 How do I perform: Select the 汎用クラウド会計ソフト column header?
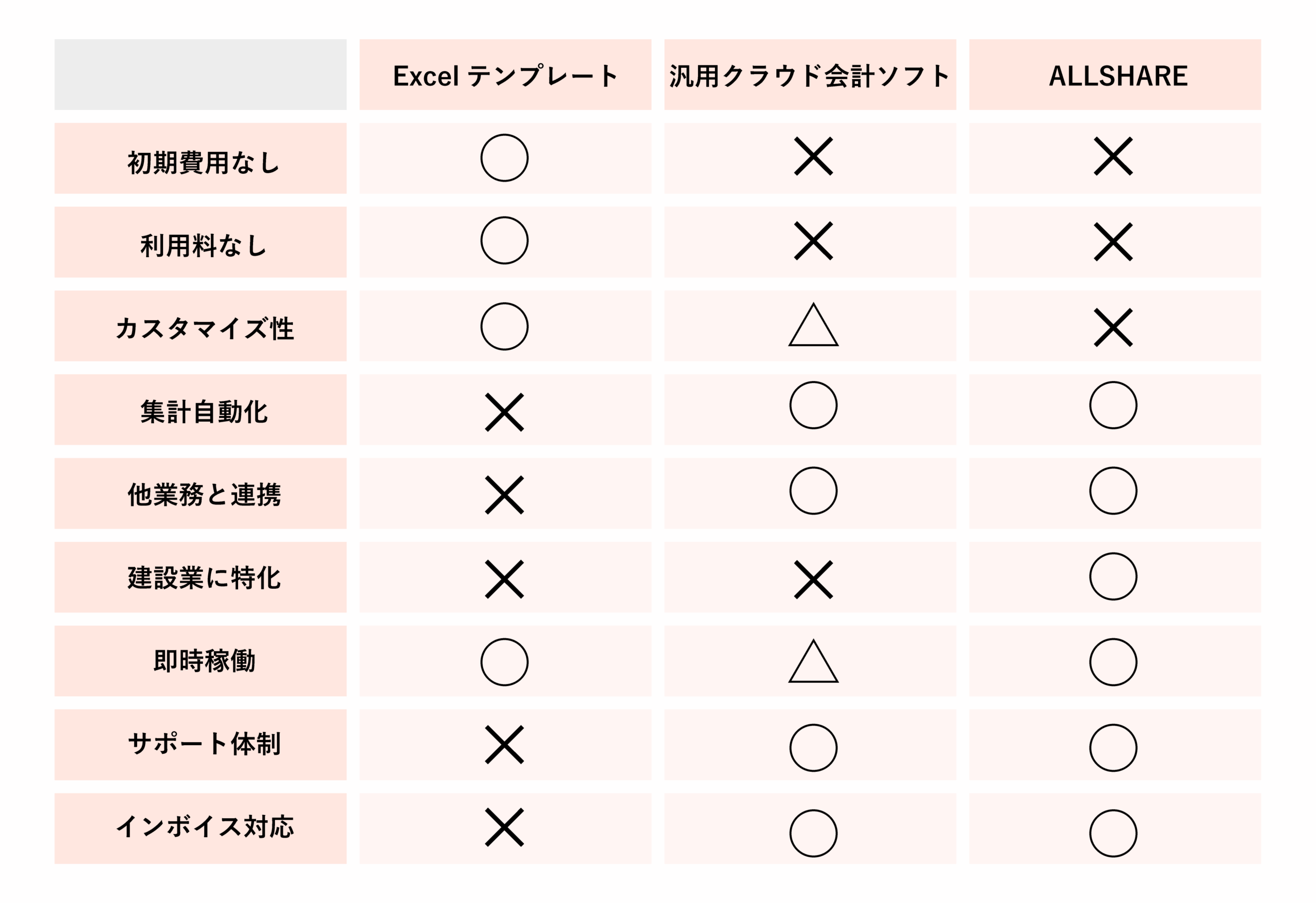coord(810,74)
